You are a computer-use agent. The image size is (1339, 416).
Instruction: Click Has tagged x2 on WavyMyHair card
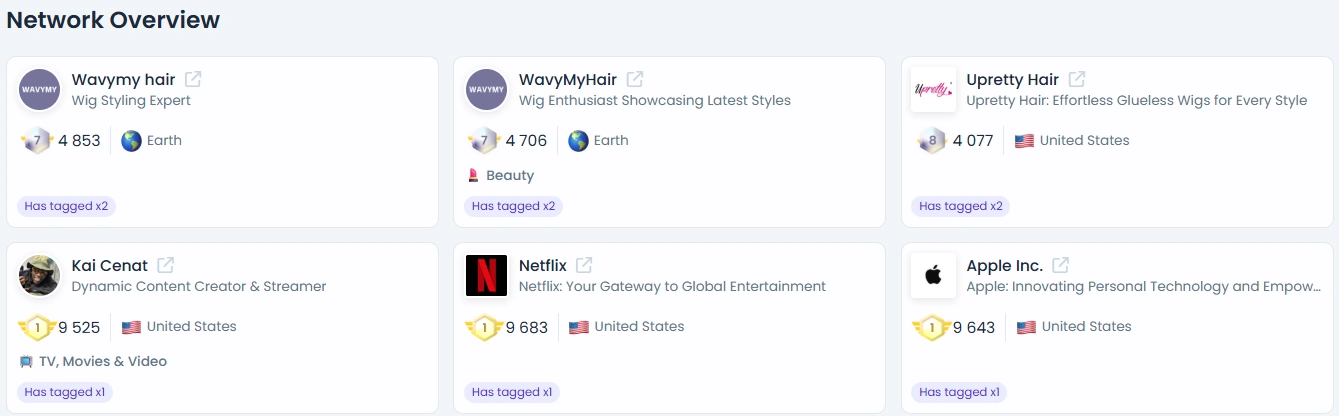[x=513, y=206]
